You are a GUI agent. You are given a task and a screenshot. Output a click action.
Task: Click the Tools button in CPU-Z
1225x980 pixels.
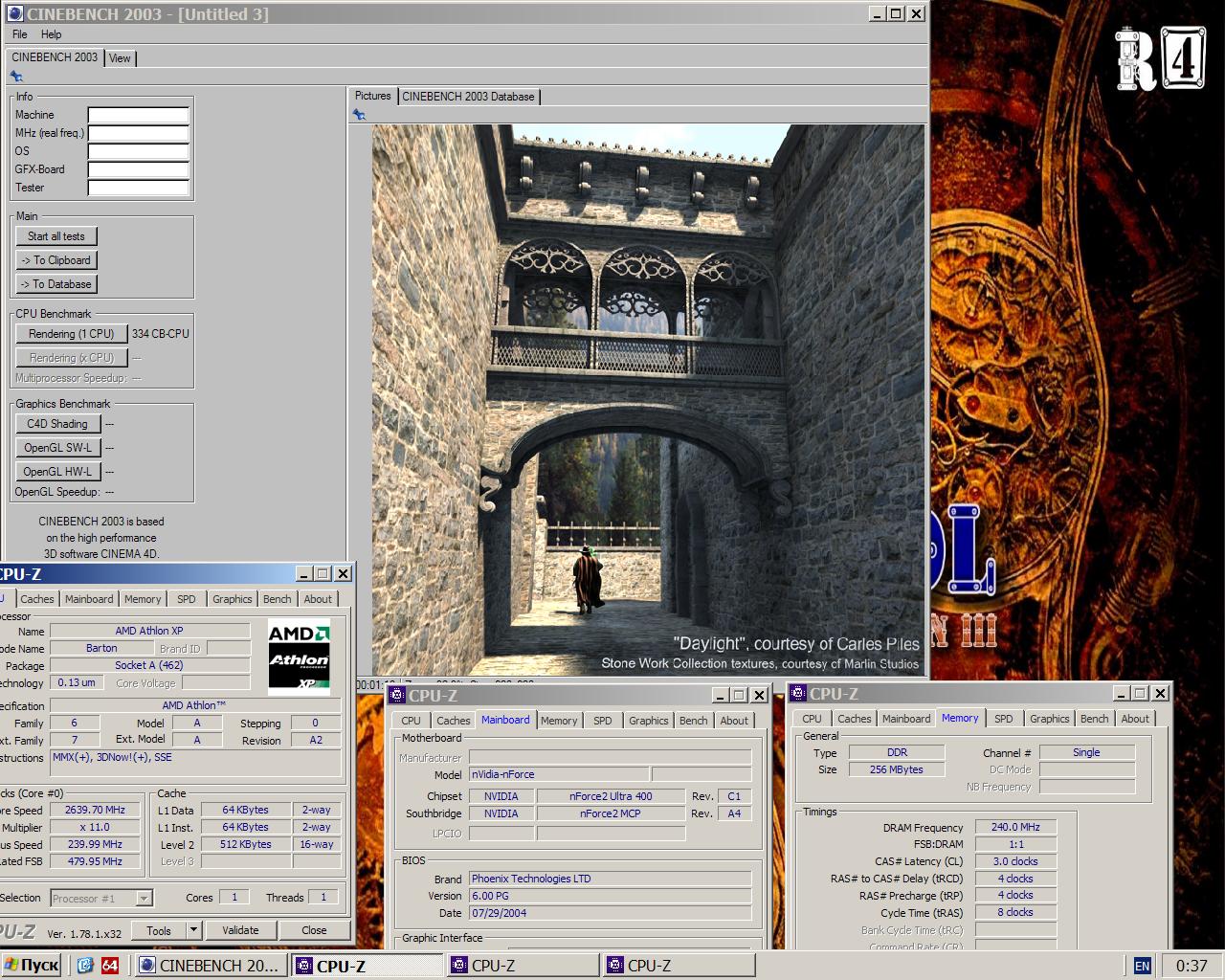coord(159,930)
